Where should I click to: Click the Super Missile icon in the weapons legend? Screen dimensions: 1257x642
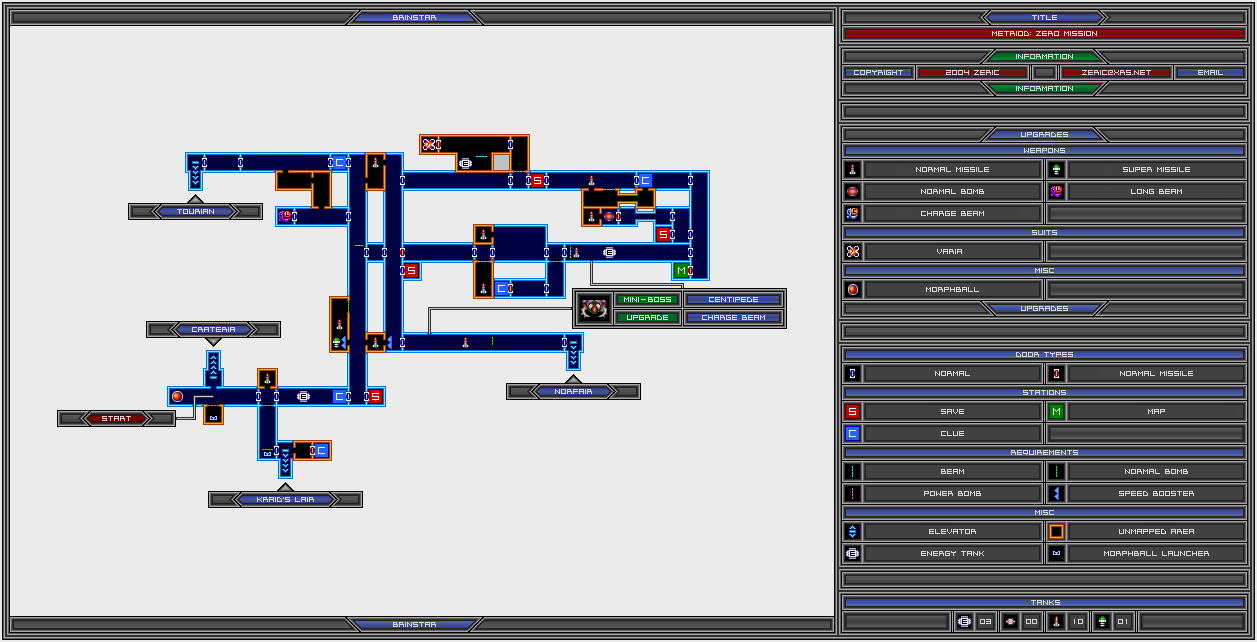pos(1056,169)
